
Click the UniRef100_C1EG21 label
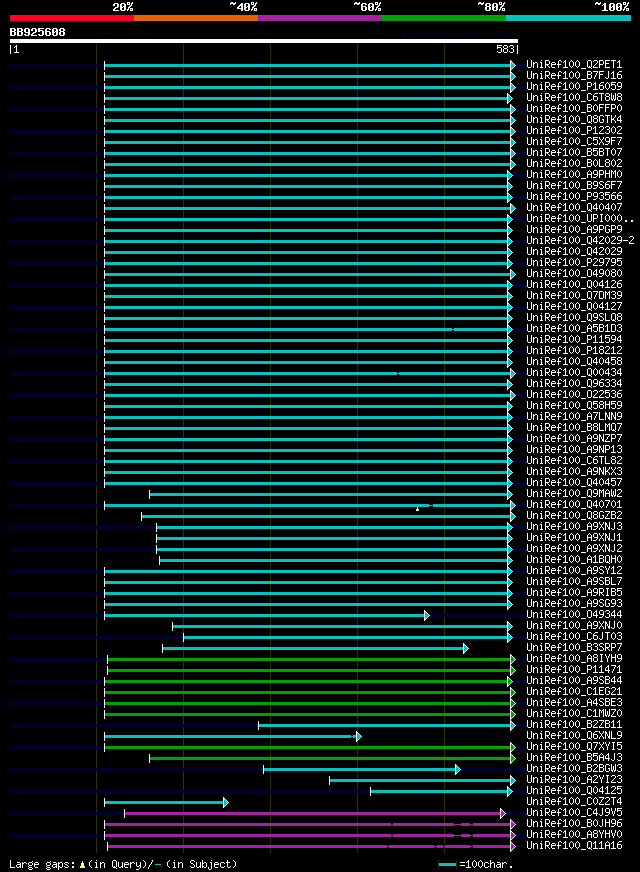point(574,692)
